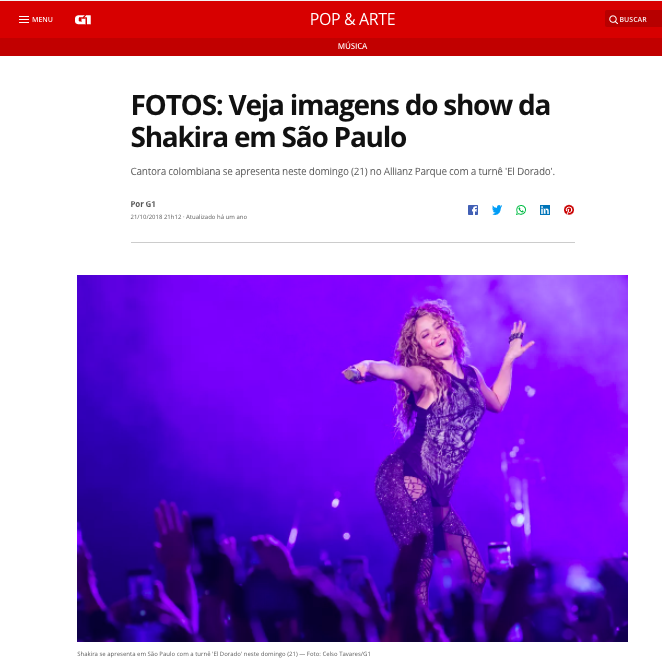Screen dimensions: 662x659
Task: Click the photo caption below the image
Action: [224, 654]
